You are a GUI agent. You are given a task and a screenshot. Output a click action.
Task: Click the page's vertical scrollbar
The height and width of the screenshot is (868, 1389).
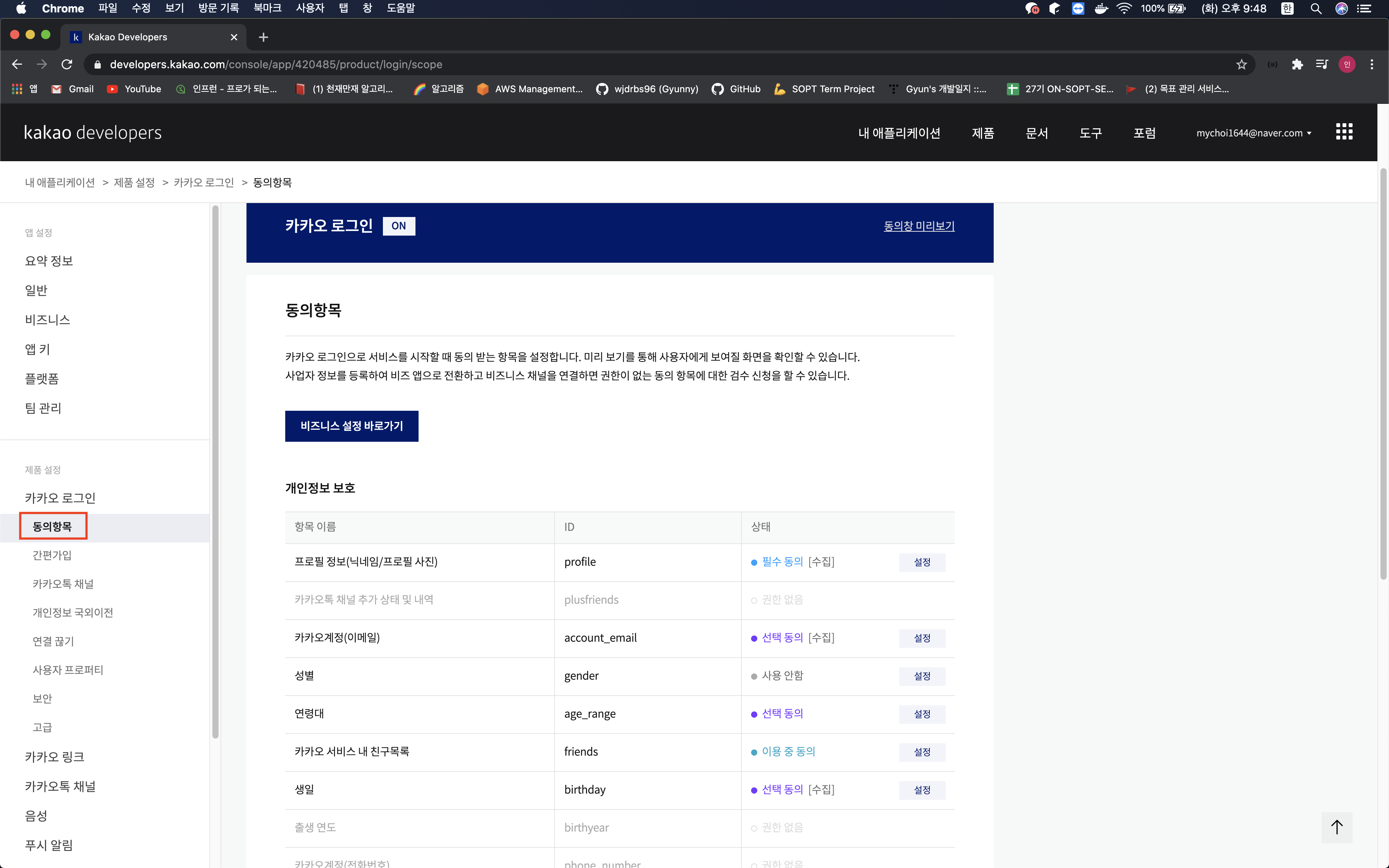tap(1383, 373)
